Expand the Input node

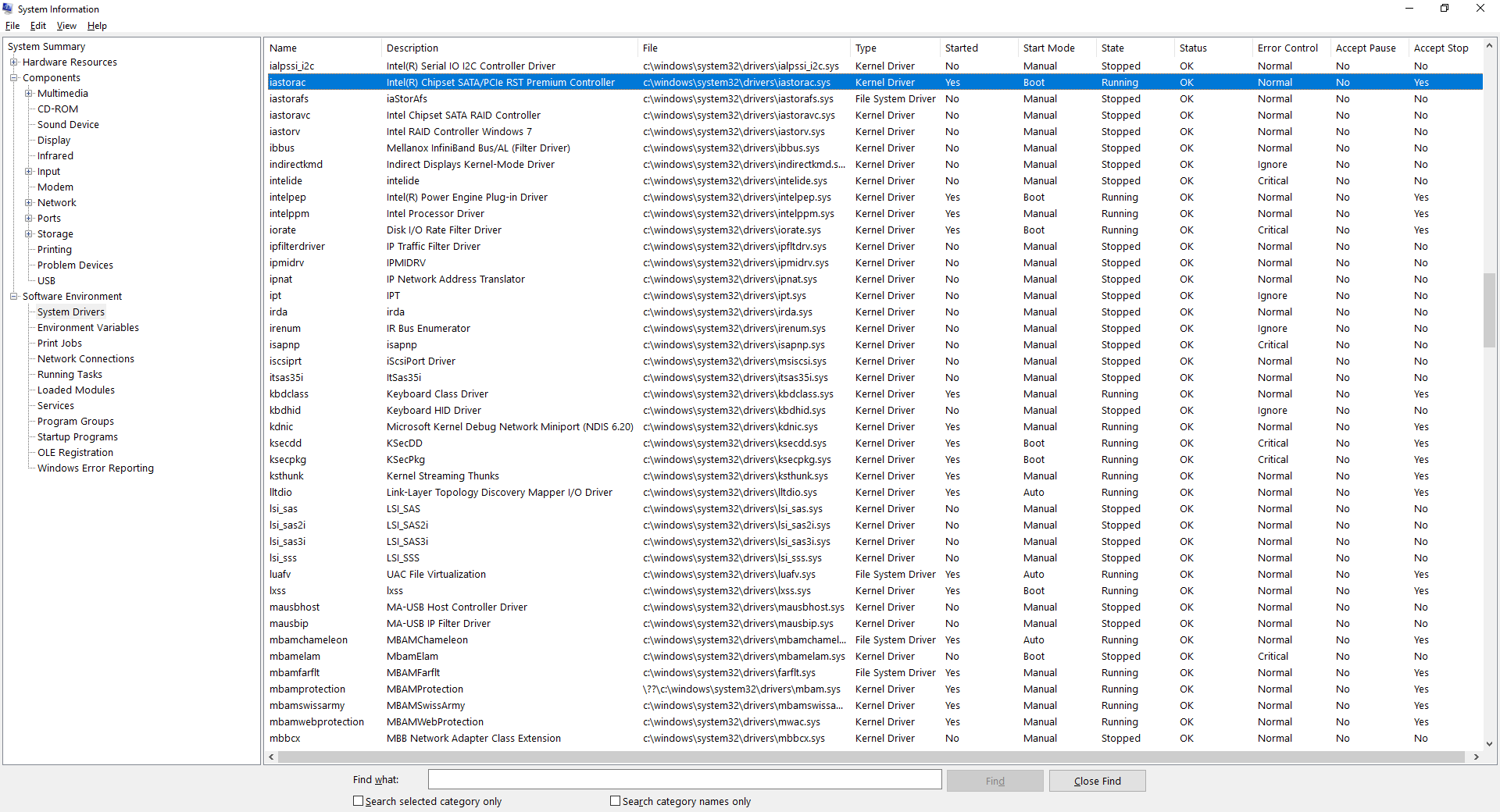click(29, 171)
